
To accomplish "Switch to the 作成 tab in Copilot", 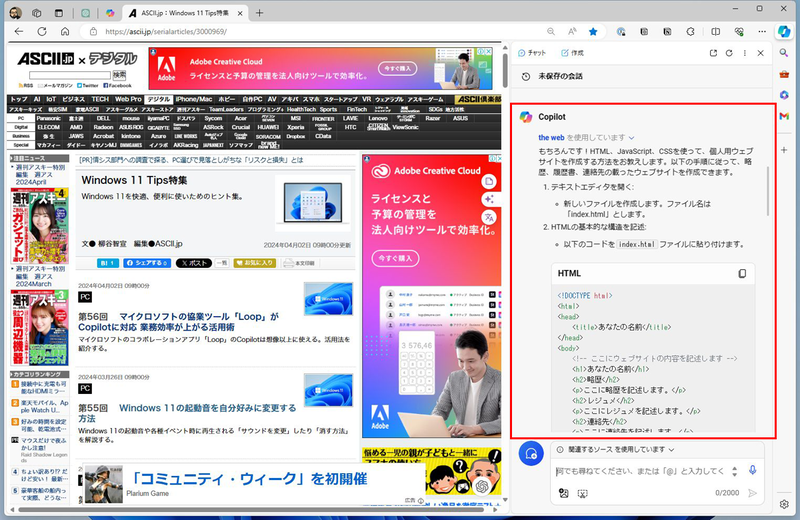I will (x=571, y=52).
